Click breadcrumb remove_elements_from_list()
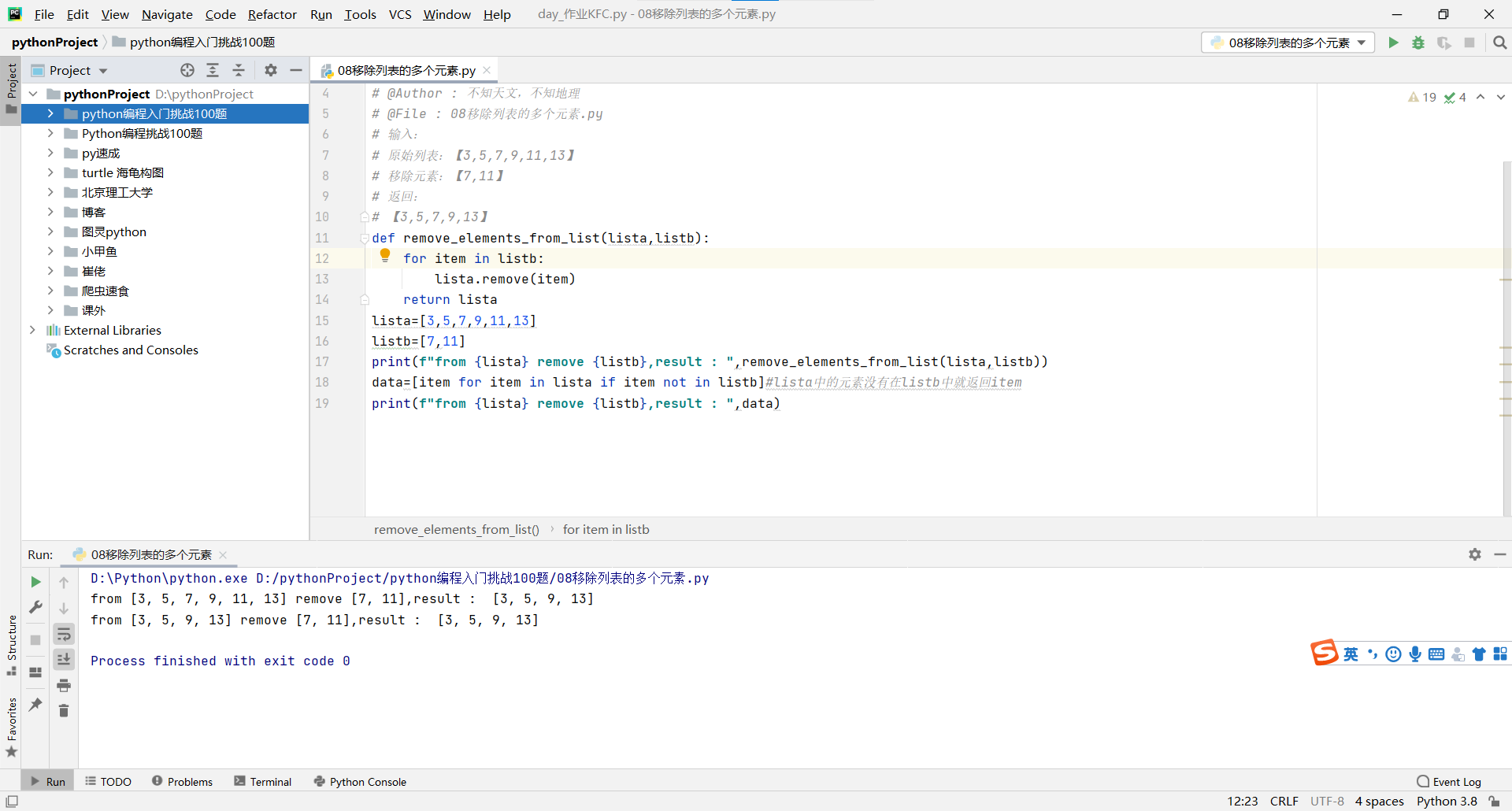1512x811 pixels. [x=457, y=529]
